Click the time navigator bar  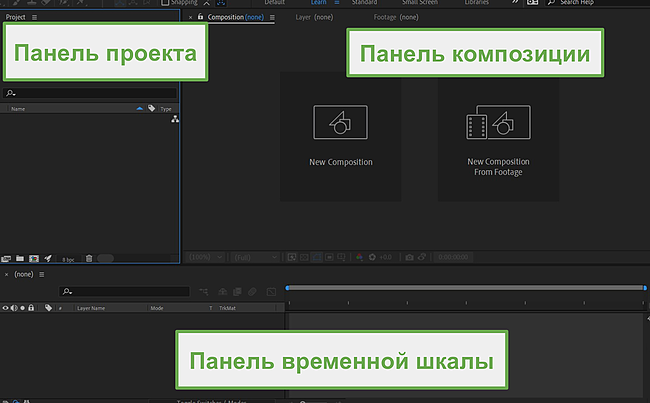[466, 288]
